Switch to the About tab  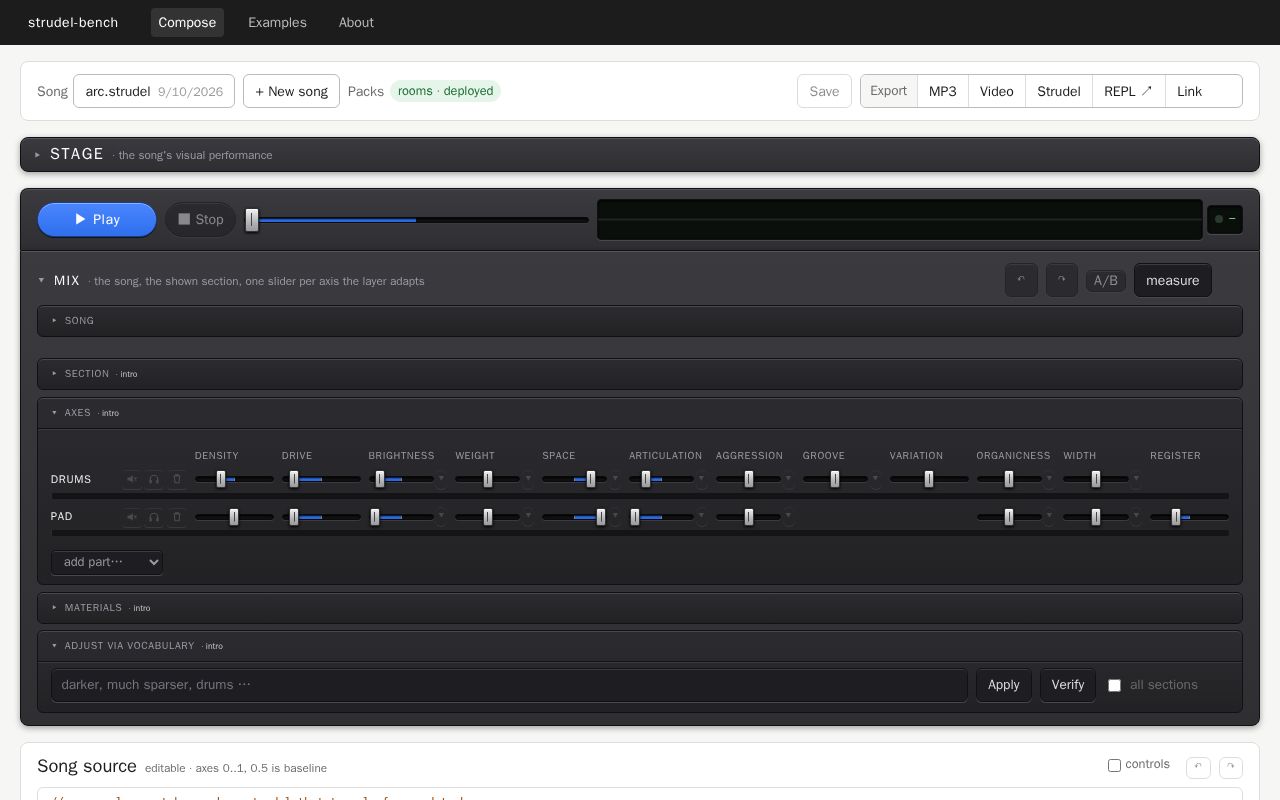[x=356, y=22]
